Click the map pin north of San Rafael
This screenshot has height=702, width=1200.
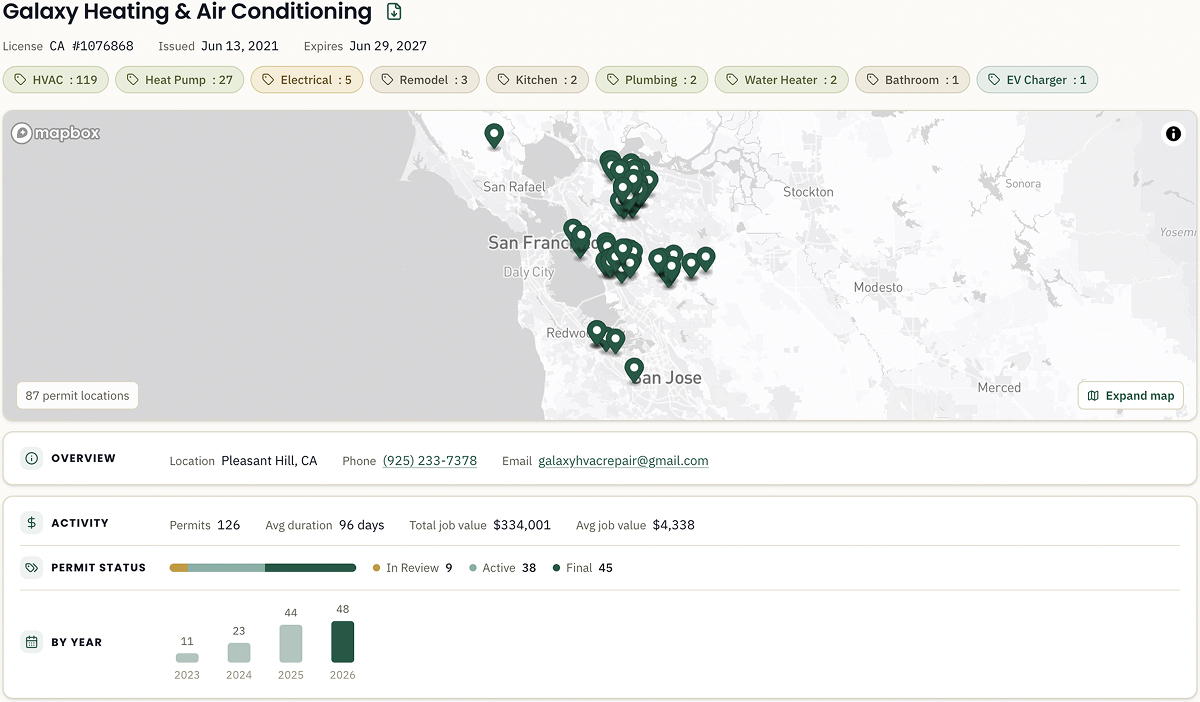click(494, 135)
